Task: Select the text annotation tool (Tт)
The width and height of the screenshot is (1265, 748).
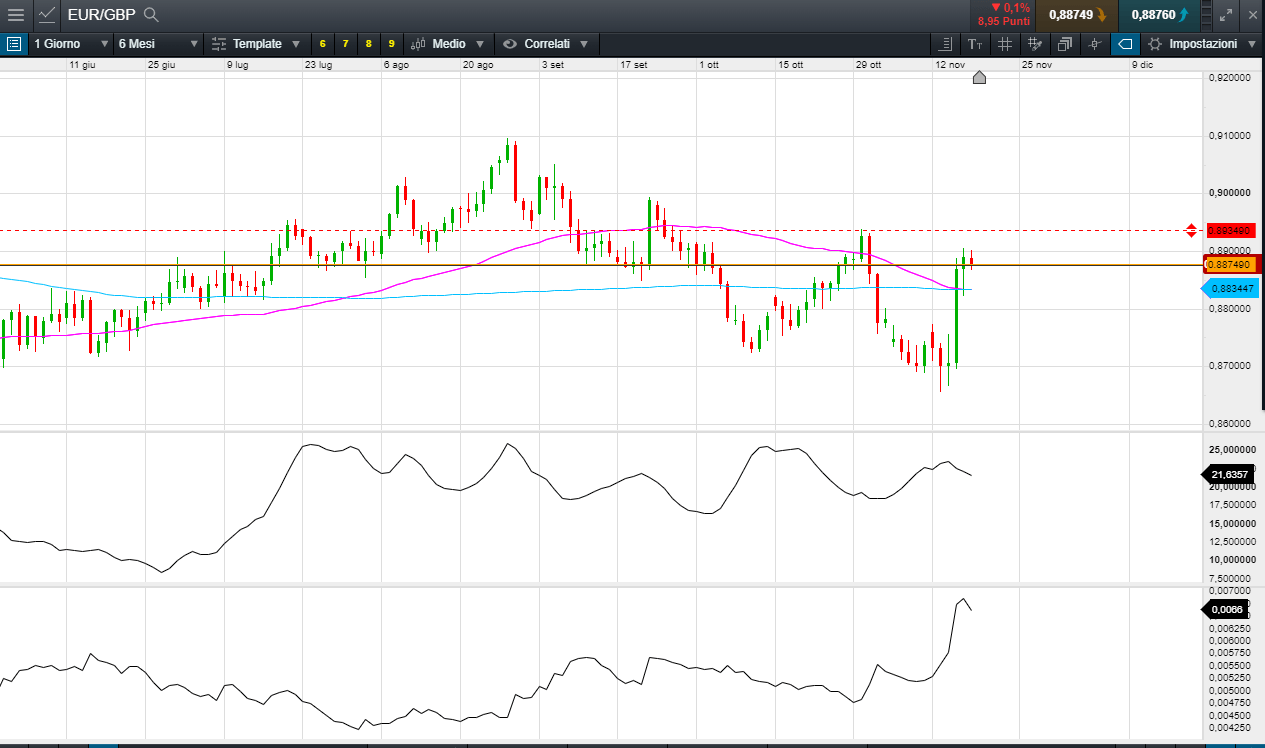Action: (975, 44)
